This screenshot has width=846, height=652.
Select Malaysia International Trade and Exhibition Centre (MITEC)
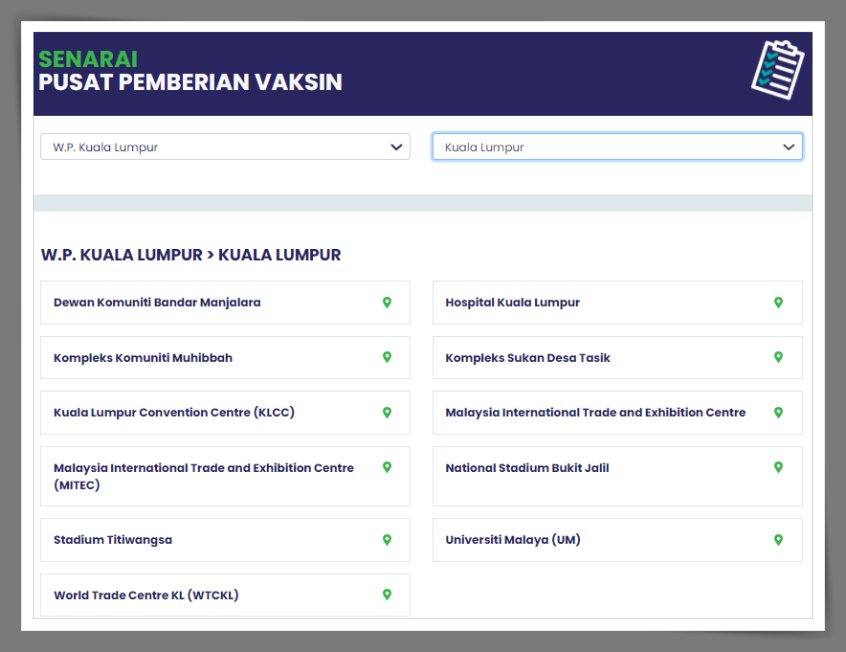click(203, 476)
